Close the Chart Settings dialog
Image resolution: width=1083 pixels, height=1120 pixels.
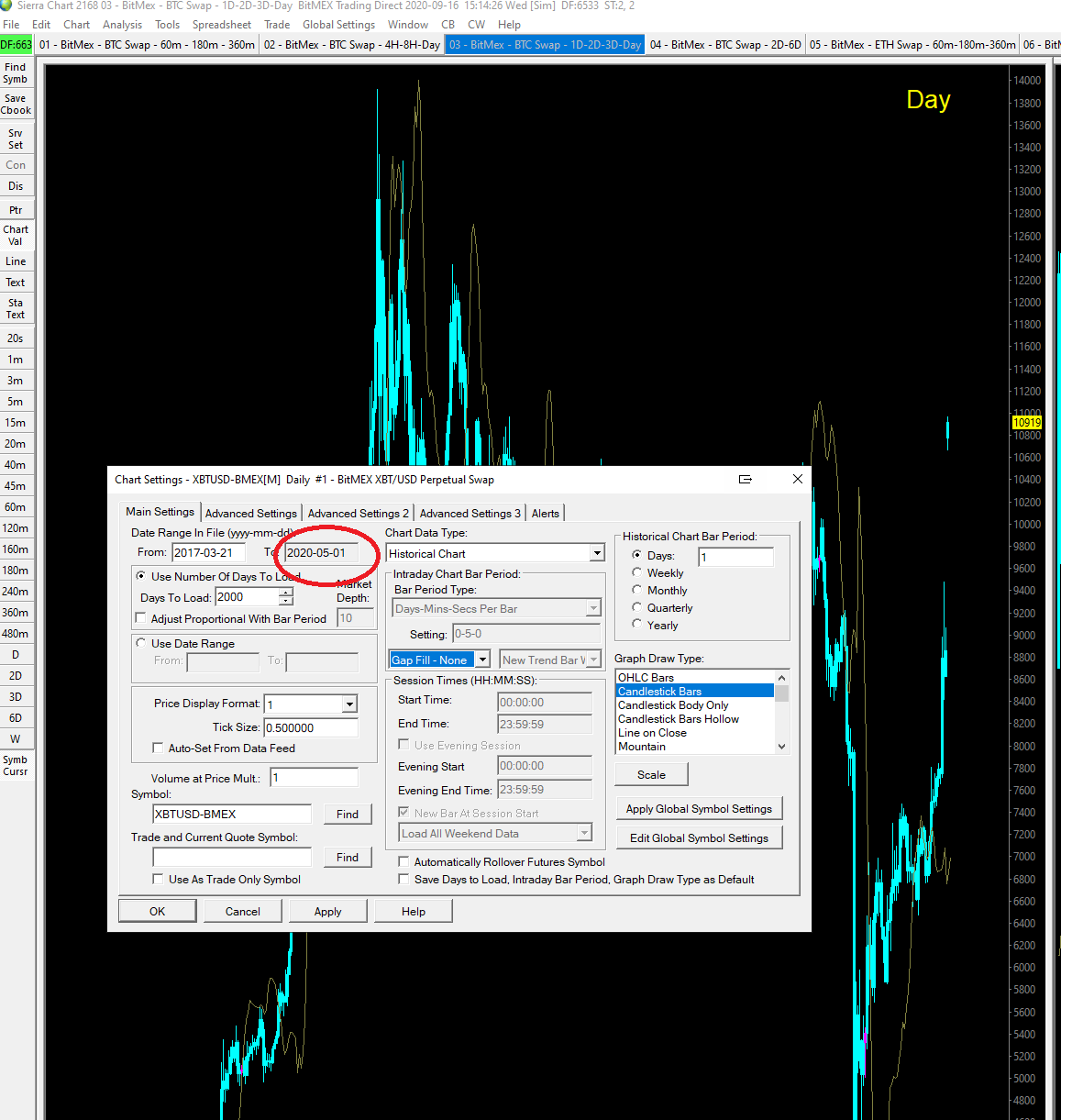pyautogui.click(x=798, y=479)
